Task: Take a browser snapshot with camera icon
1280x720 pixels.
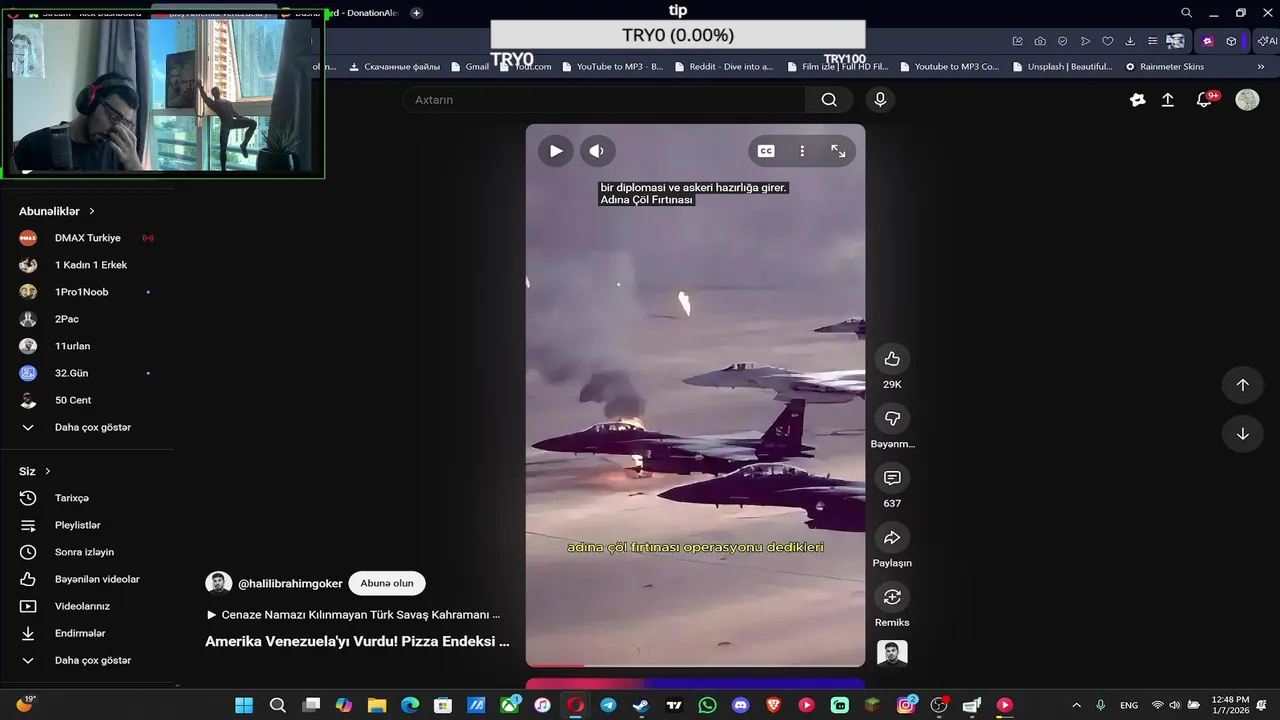Action: pyautogui.click(x=1040, y=41)
